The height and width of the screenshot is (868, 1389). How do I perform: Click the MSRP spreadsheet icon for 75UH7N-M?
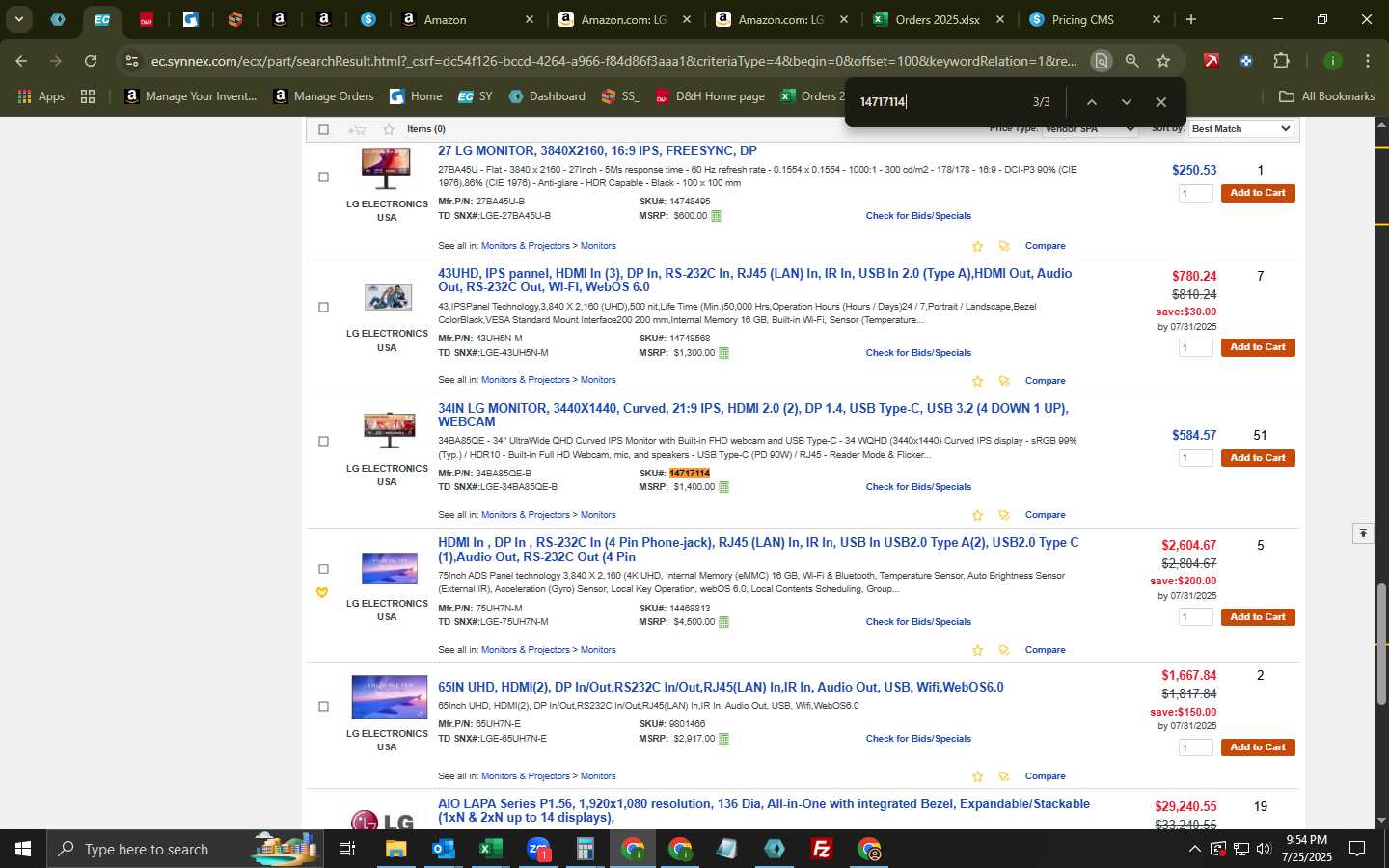pos(723,622)
